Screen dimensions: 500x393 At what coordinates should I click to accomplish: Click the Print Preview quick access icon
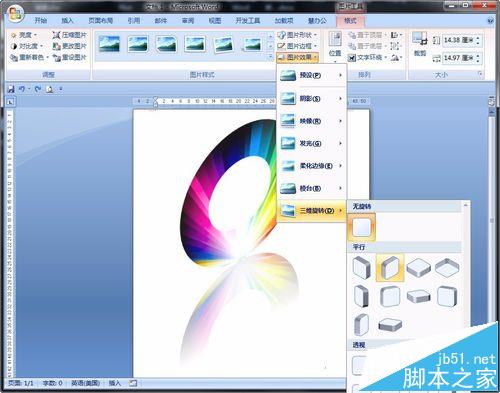point(49,89)
